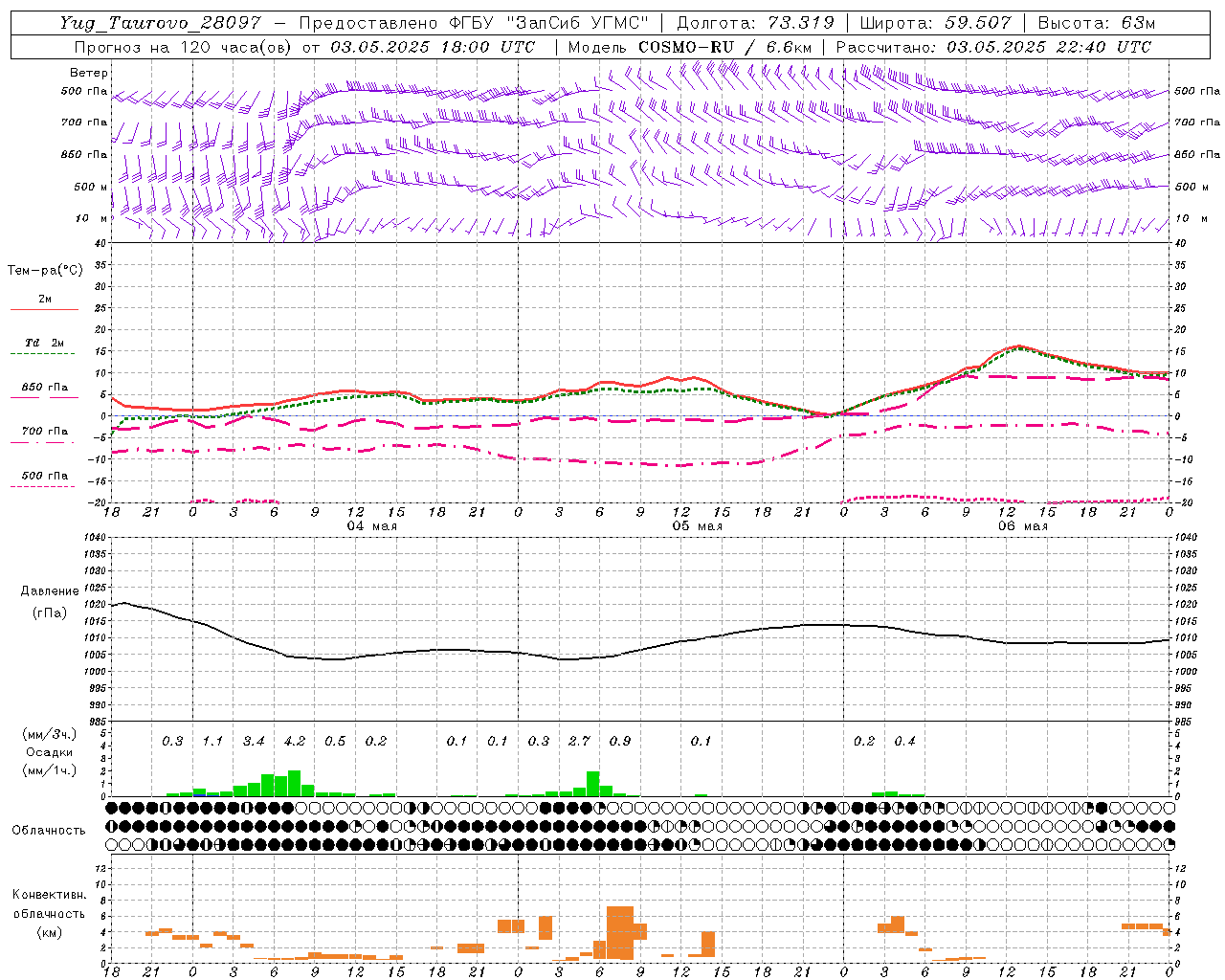The width and height of the screenshot is (1225, 980).
Task: Click the 0.4 precipitation amount
Action: (904, 741)
